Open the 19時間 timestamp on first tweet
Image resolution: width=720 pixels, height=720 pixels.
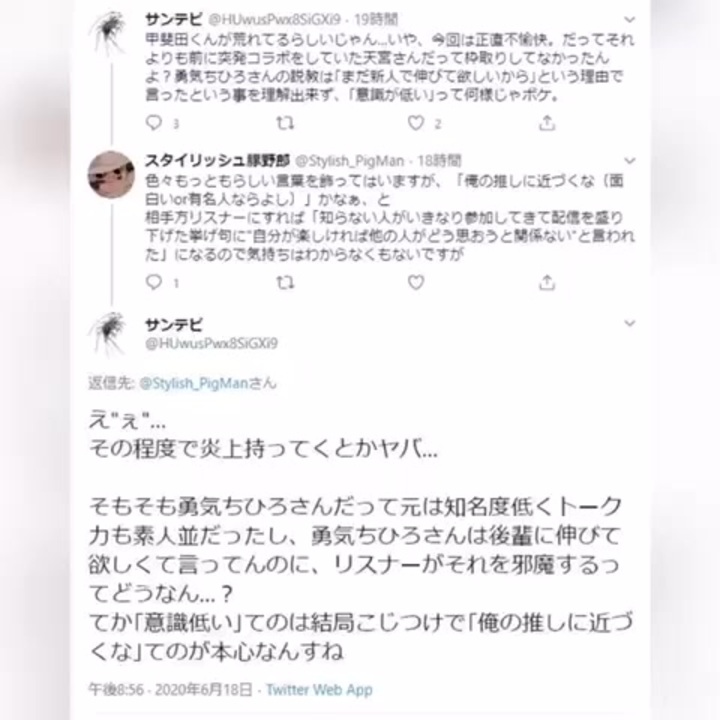pos(376,19)
